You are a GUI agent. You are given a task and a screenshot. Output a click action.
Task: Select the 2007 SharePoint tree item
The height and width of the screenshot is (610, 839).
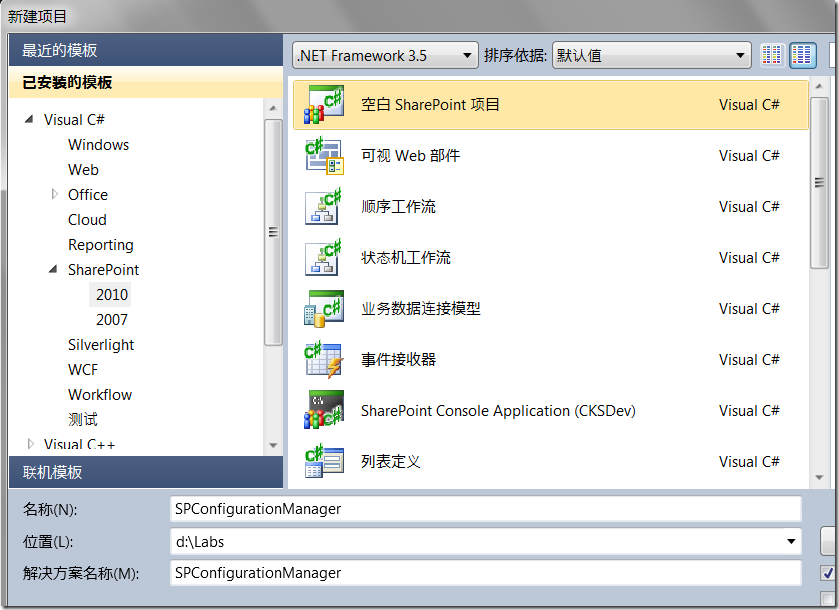tap(112, 319)
